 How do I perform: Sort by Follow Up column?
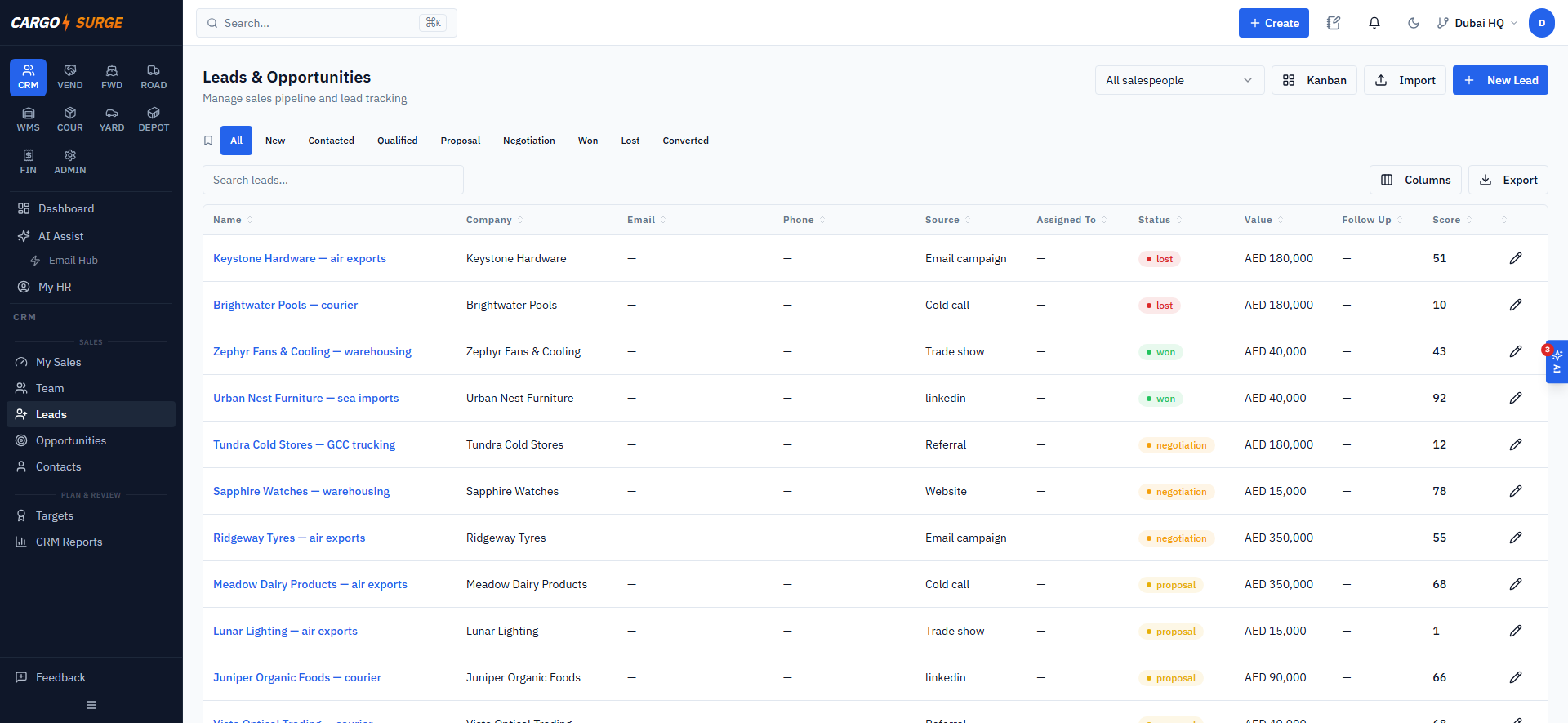[x=1372, y=220]
